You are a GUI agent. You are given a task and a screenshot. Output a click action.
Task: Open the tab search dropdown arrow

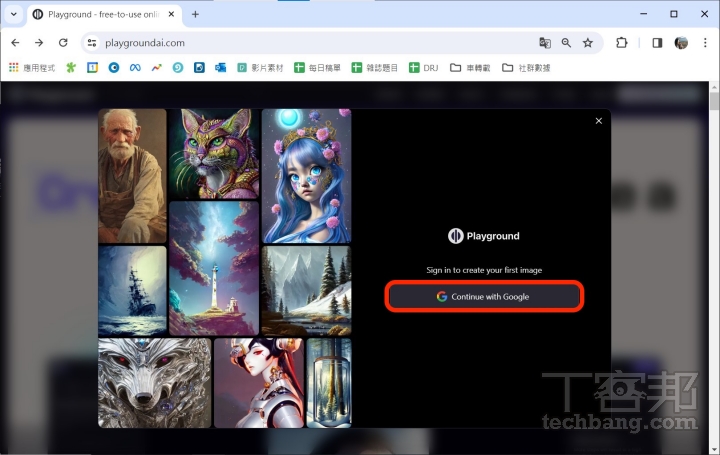point(14,14)
